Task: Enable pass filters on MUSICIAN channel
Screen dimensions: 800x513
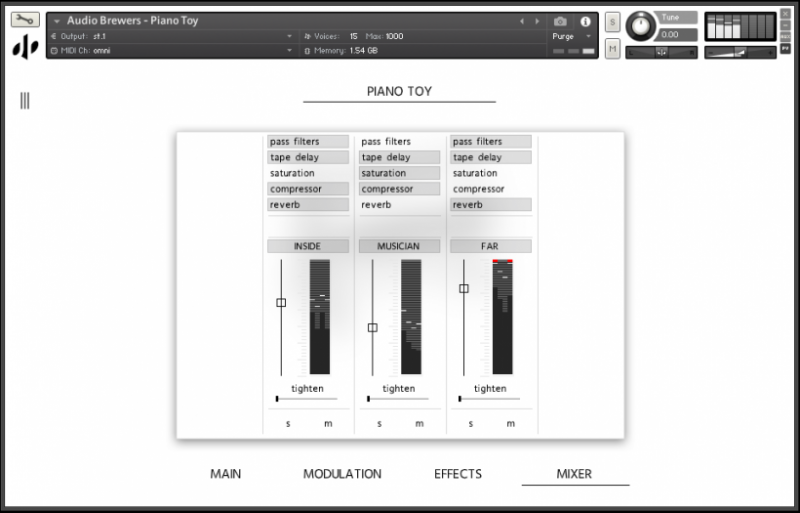Action: tap(399, 141)
